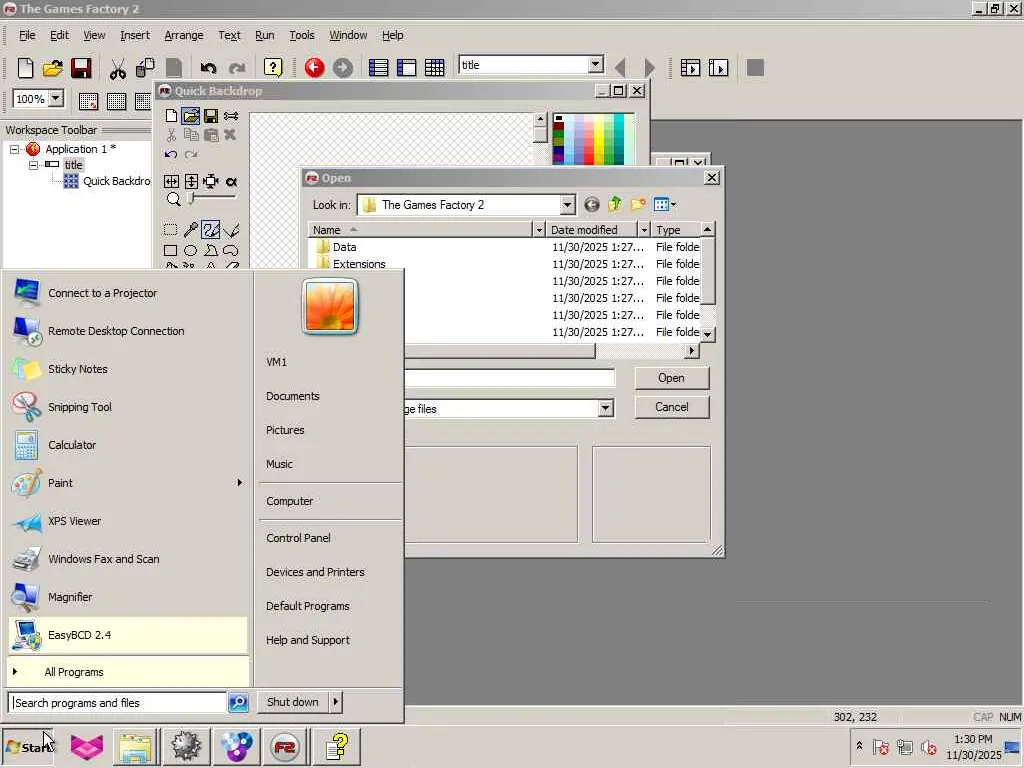The width and height of the screenshot is (1024, 768).
Task: Click the gray Stop square icon
Action: 755,67
